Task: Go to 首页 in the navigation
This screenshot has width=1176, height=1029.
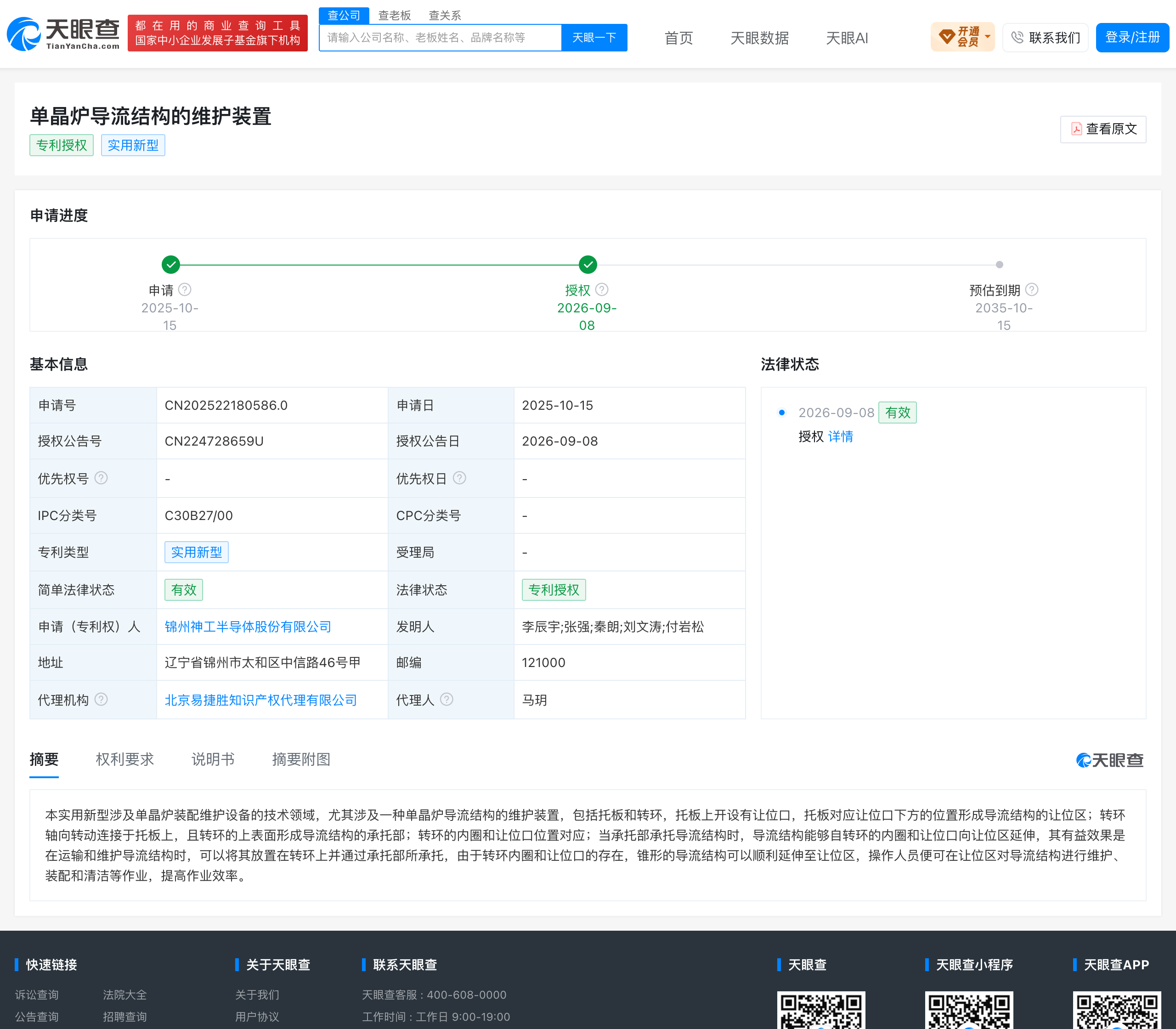Action: [679, 38]
